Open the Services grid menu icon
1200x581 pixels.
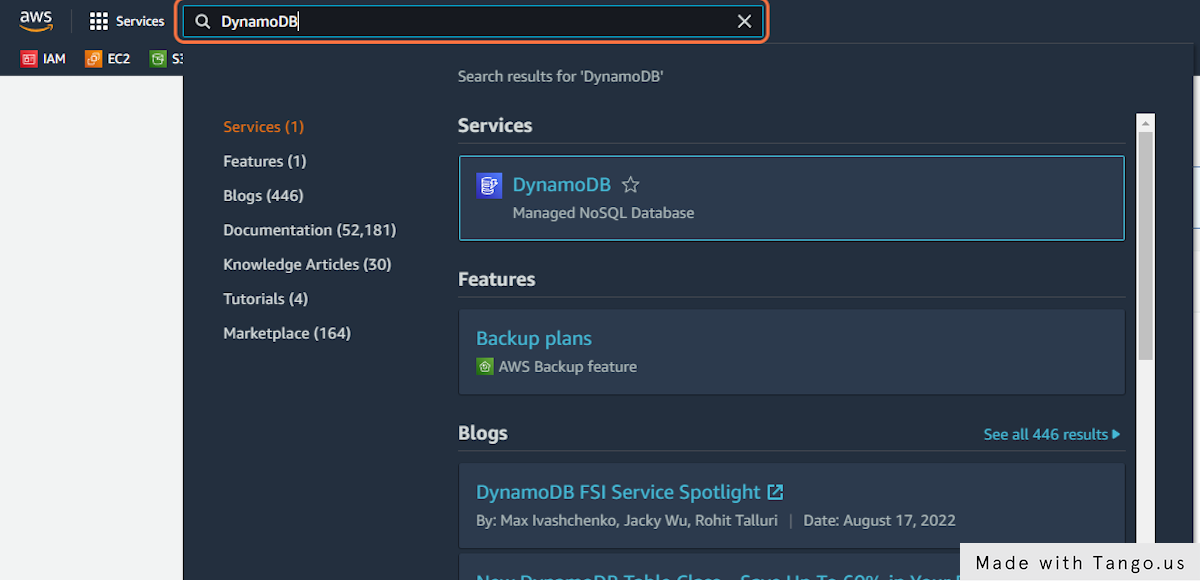[x=98, y=21]
